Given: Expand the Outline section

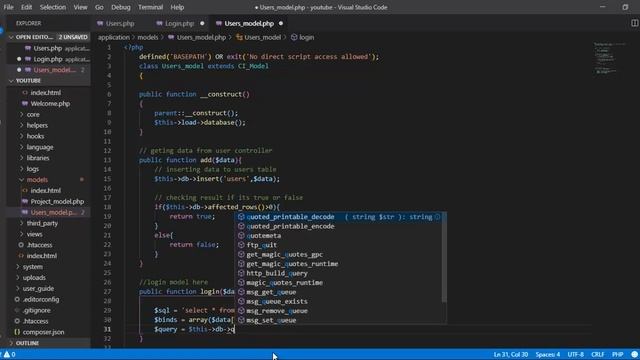Looking at the screenshot, I should click(48, 343).
